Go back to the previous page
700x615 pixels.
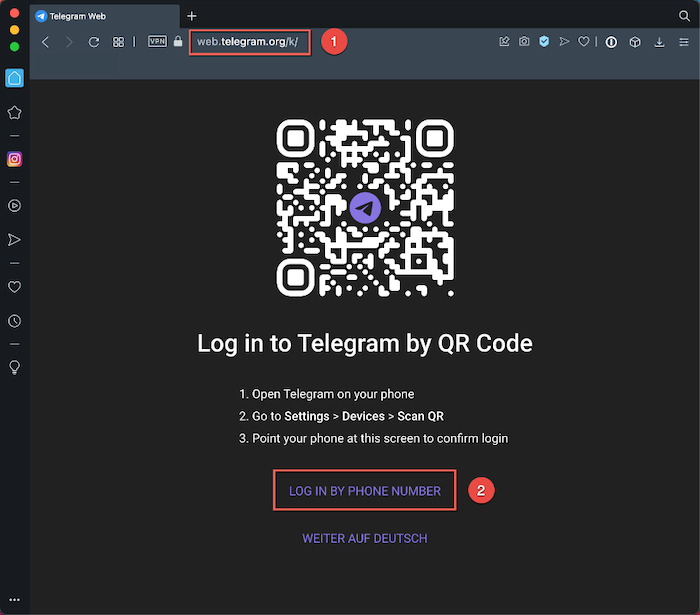click(45, 42)
